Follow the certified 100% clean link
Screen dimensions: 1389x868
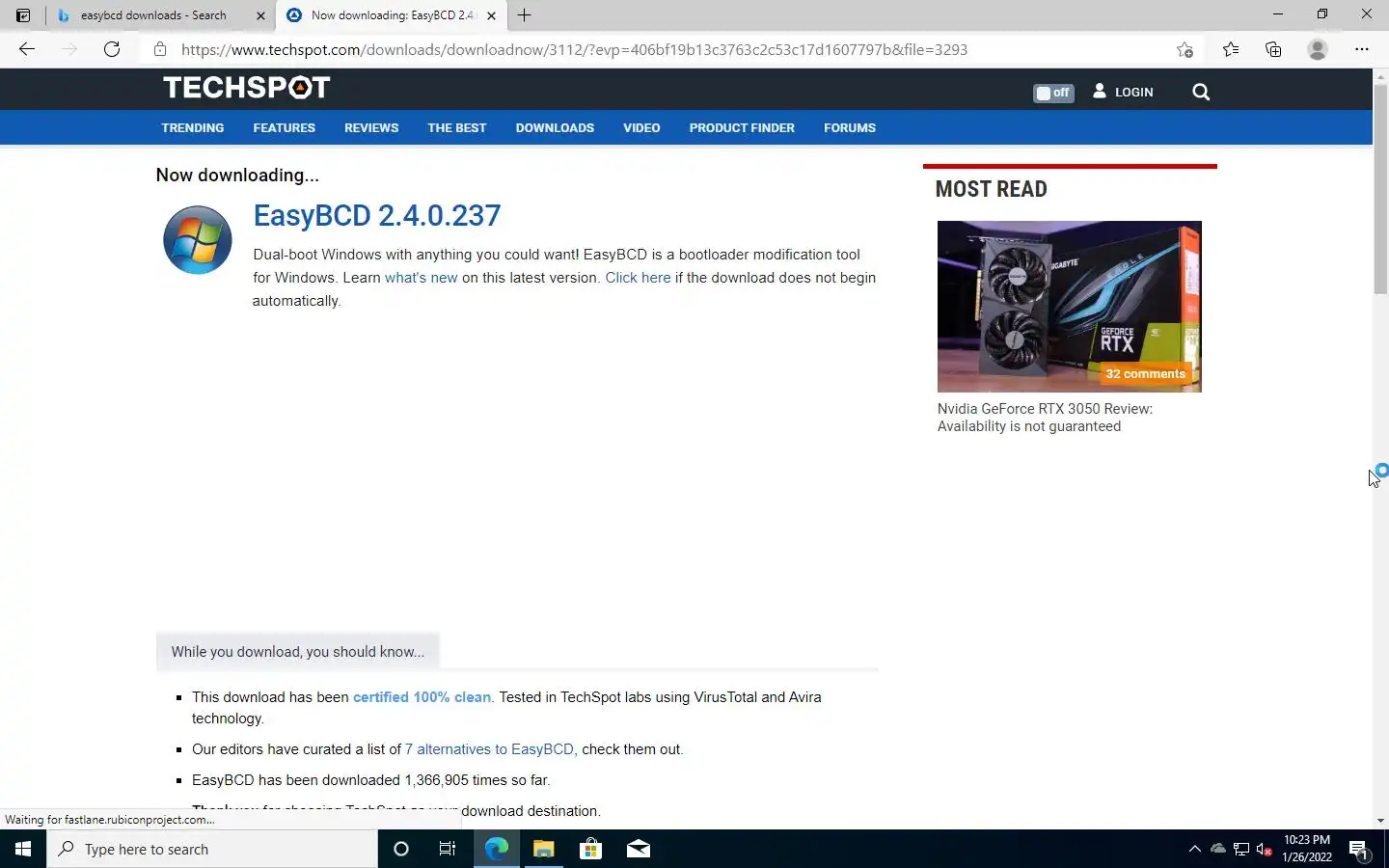coord(422,697)
